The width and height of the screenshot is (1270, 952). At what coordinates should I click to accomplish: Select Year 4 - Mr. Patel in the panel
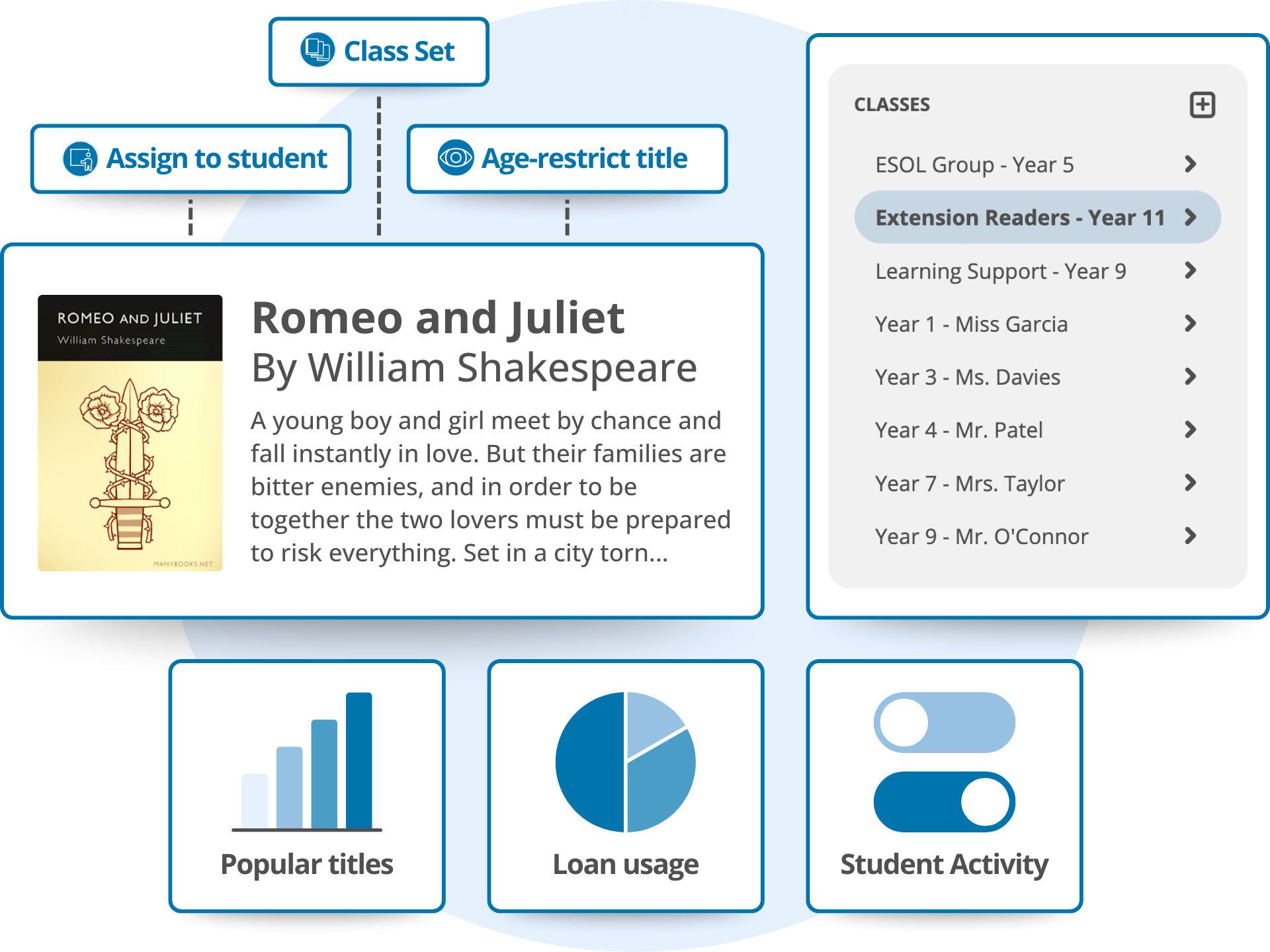click(x=958, y=430)
